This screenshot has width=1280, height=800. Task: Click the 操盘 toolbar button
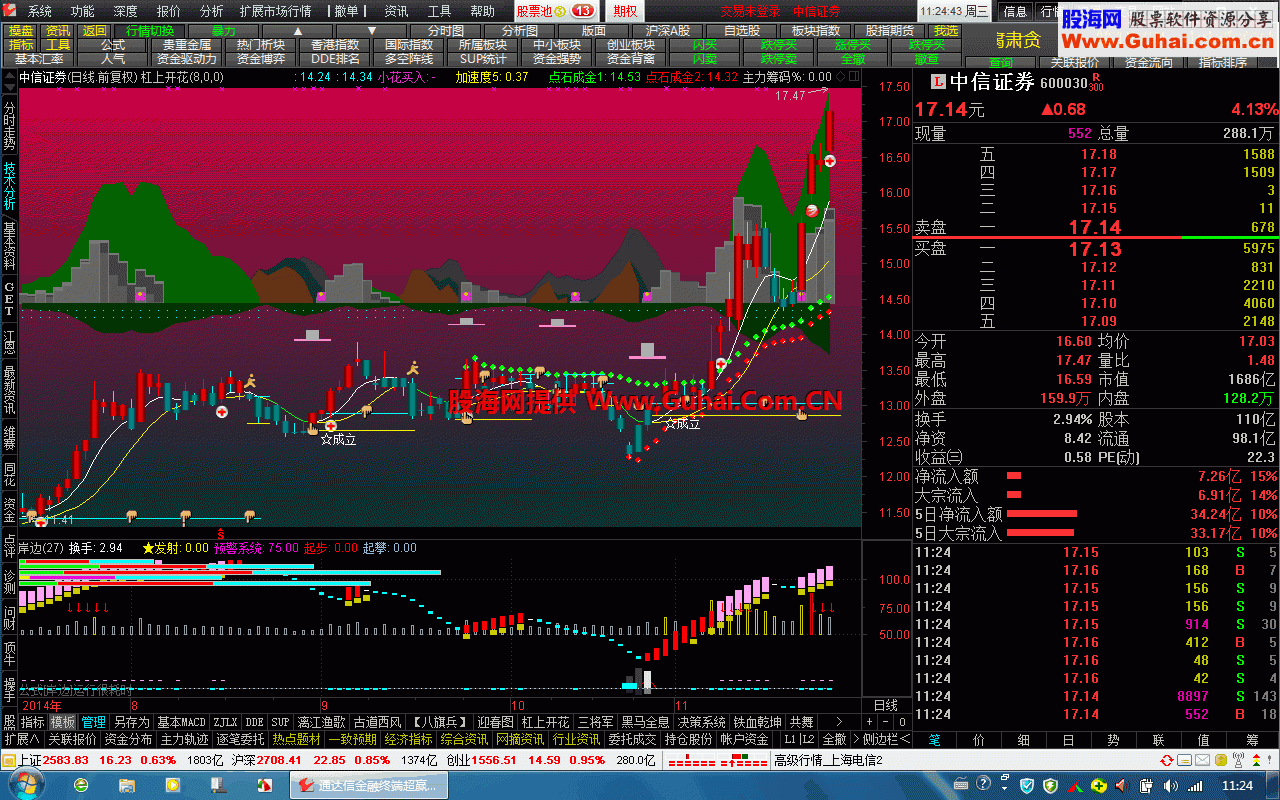[20, 31]
